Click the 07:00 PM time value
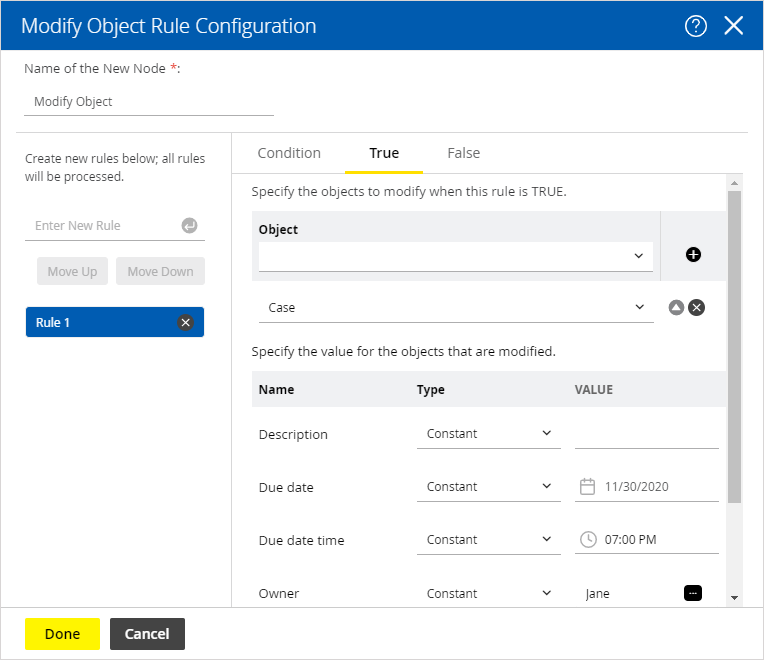Screen dimensions: 764x660 630,540
